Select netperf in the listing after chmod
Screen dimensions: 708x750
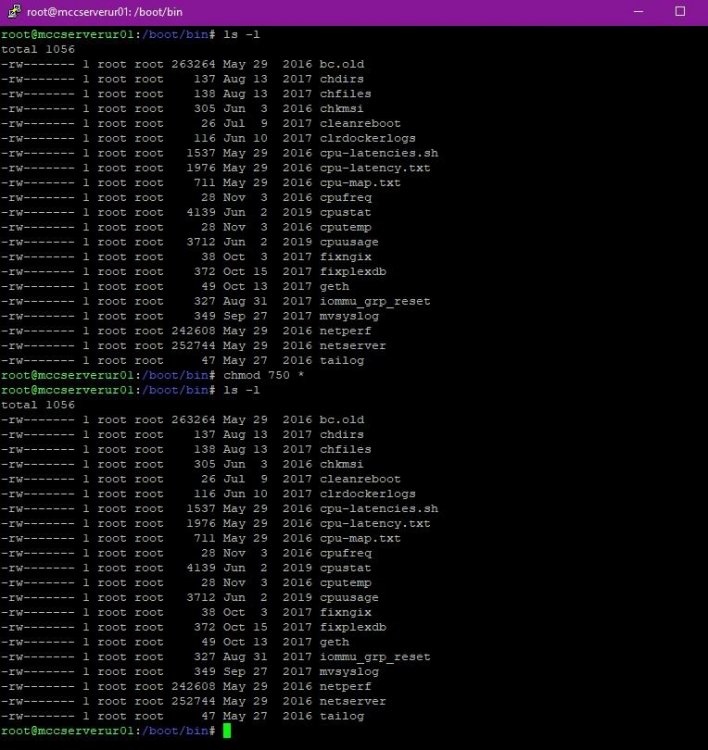click(345, 686)
